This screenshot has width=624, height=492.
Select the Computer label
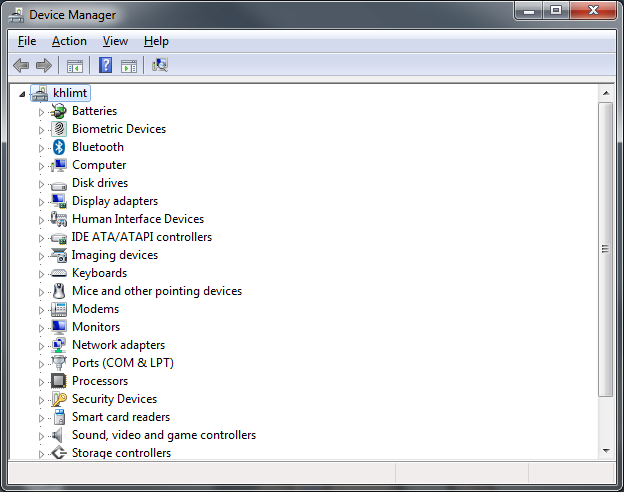click(x=99, y=165)
